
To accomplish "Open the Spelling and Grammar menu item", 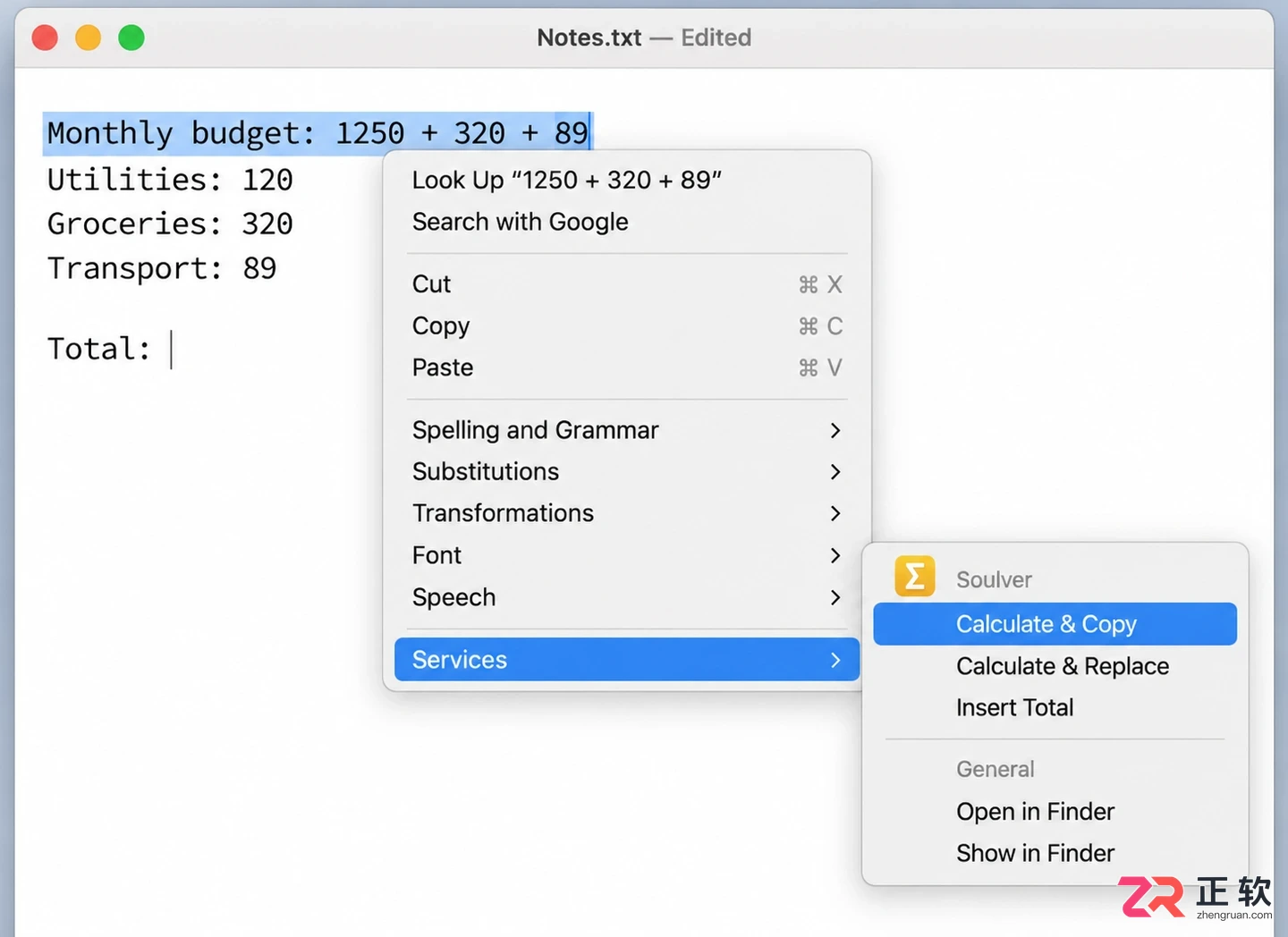I will pos(627,430).
